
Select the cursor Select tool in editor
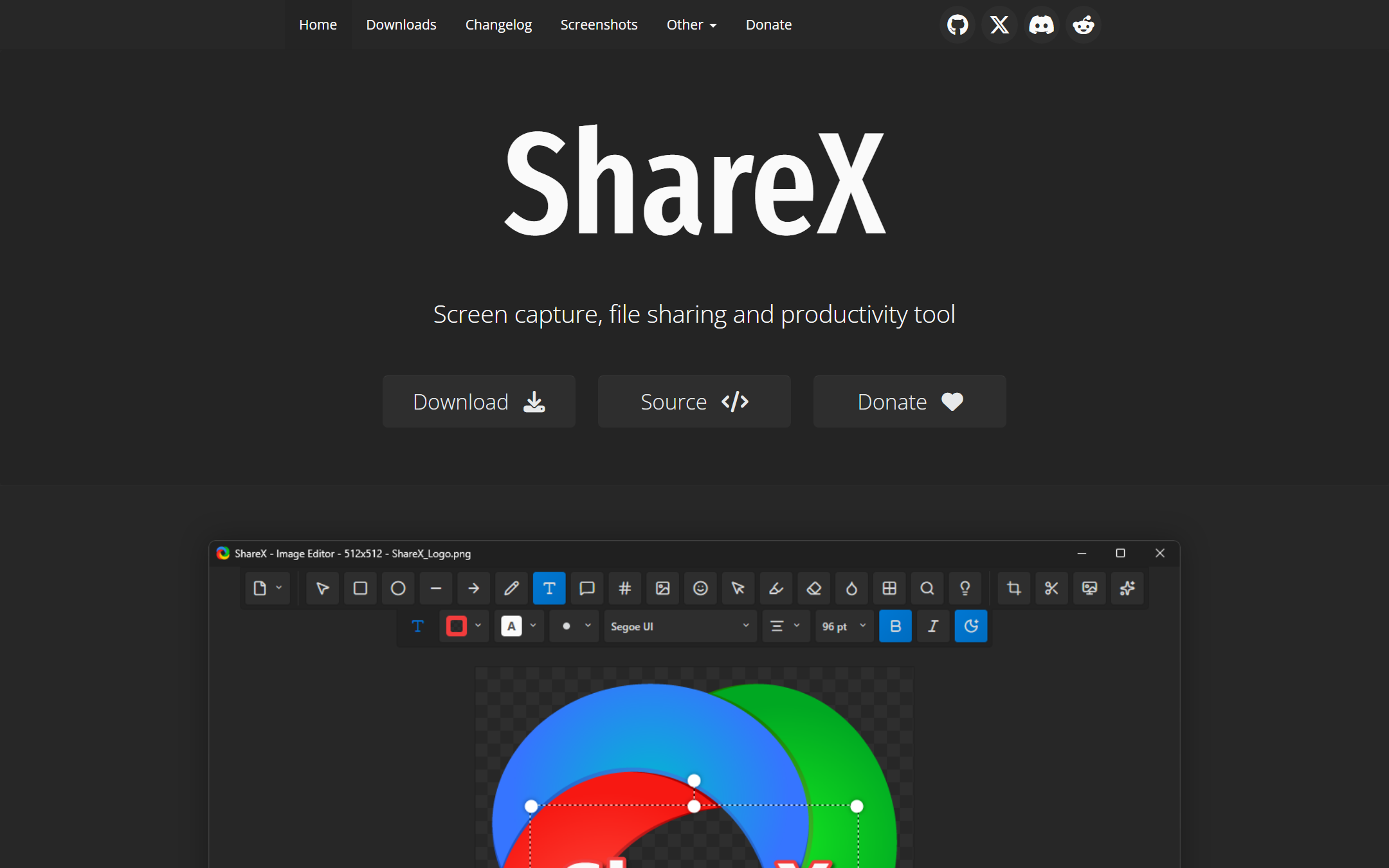(323, 588)
